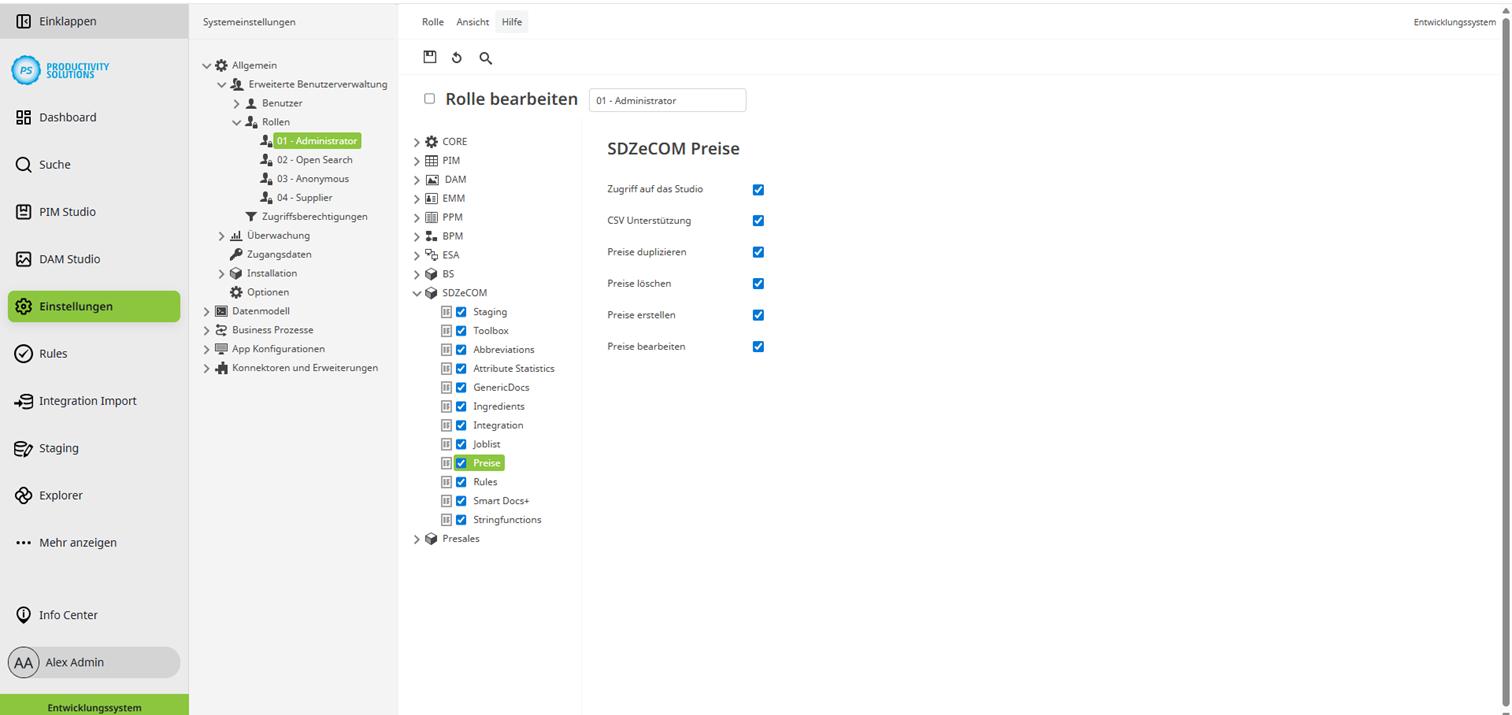Collapse the SDZeCOM module tree
Image resolution: width=1512 pixels, height=715 pixels.
coord(417,292)
